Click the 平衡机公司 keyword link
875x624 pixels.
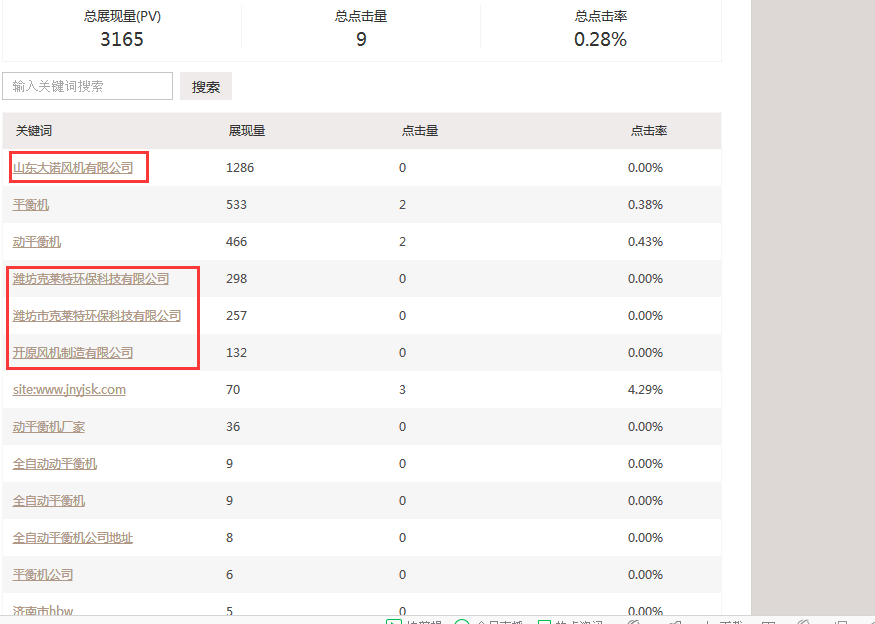43,575
